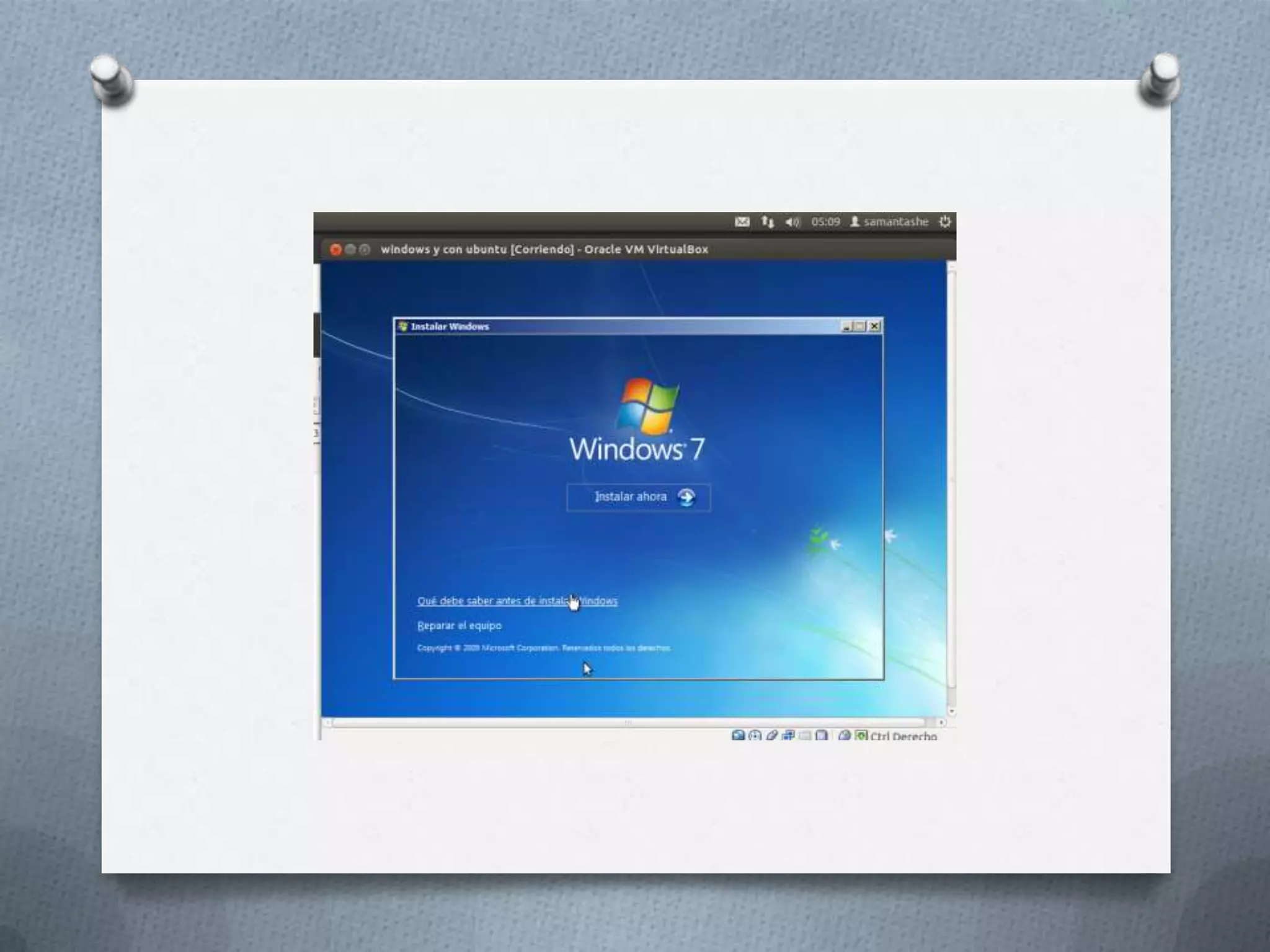Screen dimensions: 1270x952
Task: Close the VirtualBox window with red button
Action: click(335, 249)
